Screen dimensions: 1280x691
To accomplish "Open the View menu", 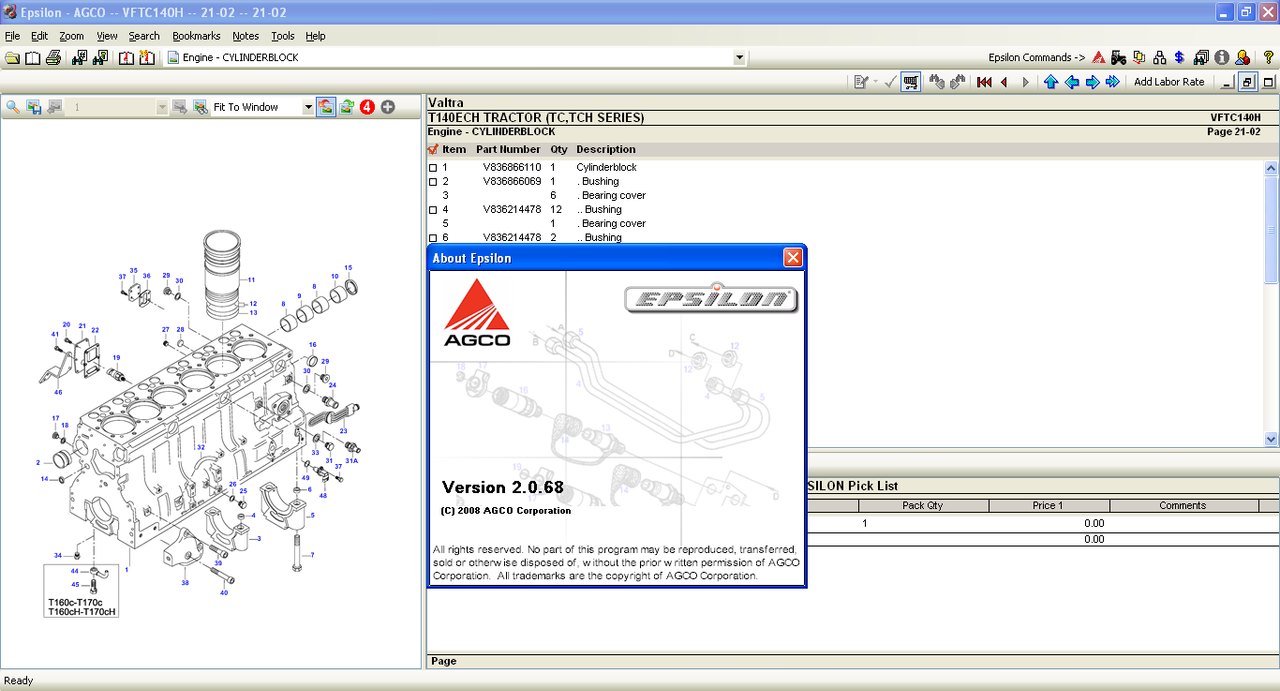I will click(107, 36).
